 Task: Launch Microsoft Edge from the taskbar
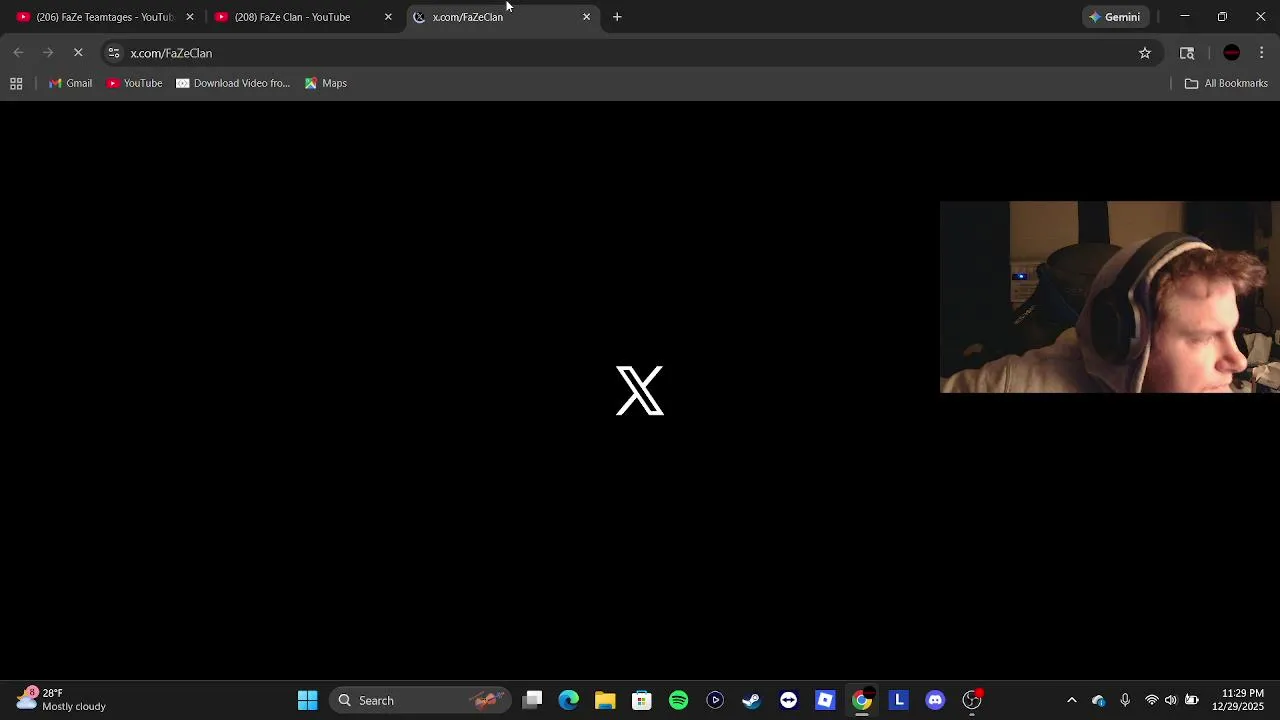click(569, 700)
